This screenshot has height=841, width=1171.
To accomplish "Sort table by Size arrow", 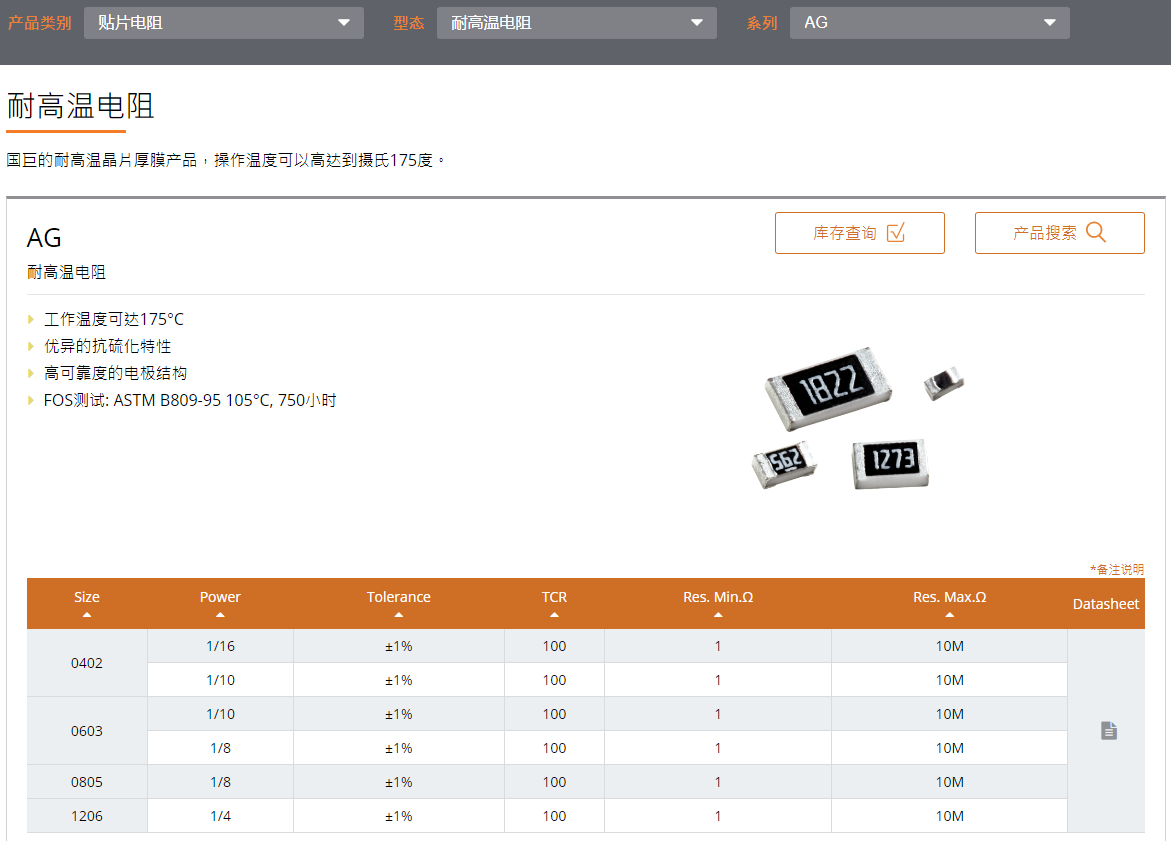I will coord(87,615).
